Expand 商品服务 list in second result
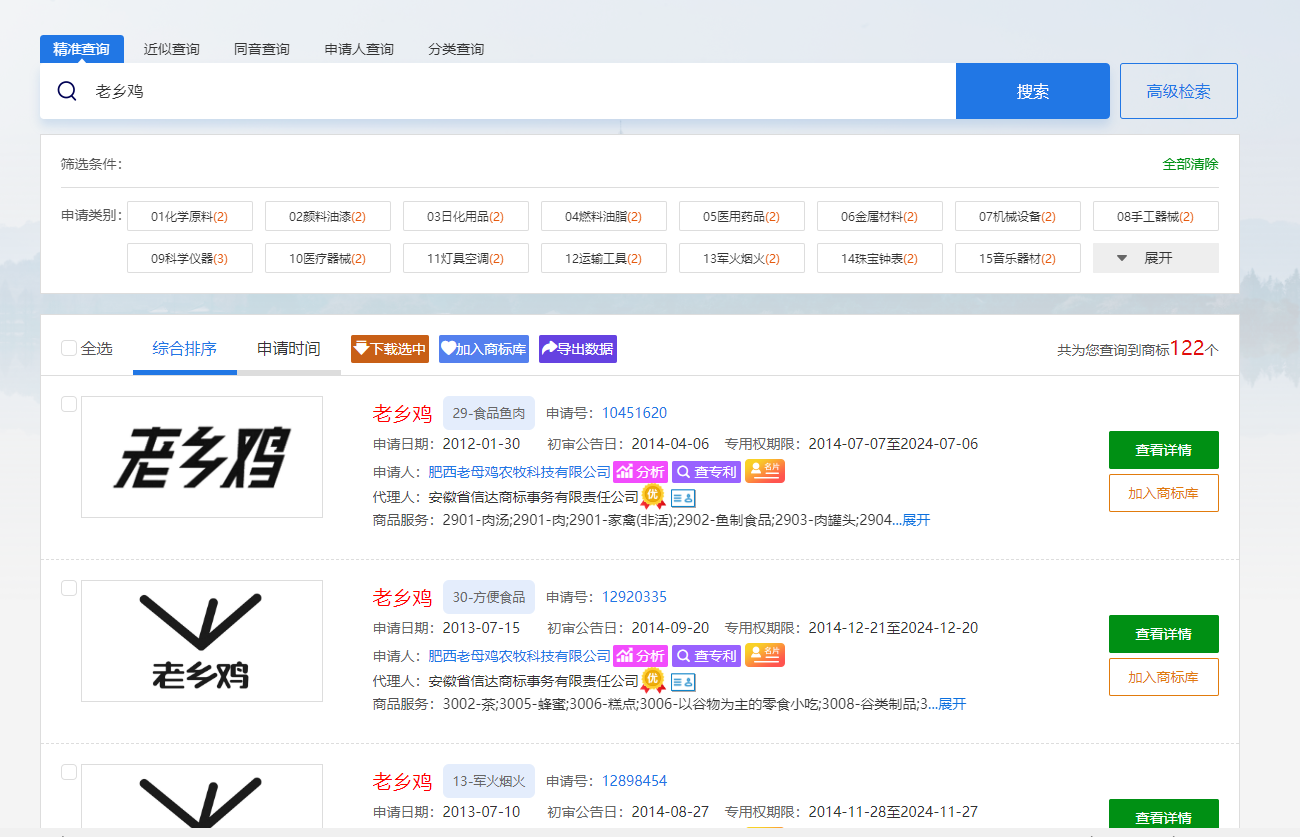The height and width of the screenshot is (837, 1300). [952, 704]
